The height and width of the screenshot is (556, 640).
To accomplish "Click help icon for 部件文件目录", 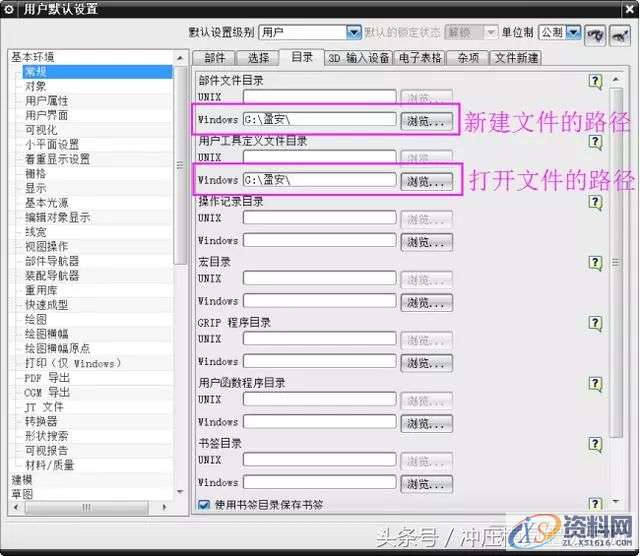I will click(595, 82).
